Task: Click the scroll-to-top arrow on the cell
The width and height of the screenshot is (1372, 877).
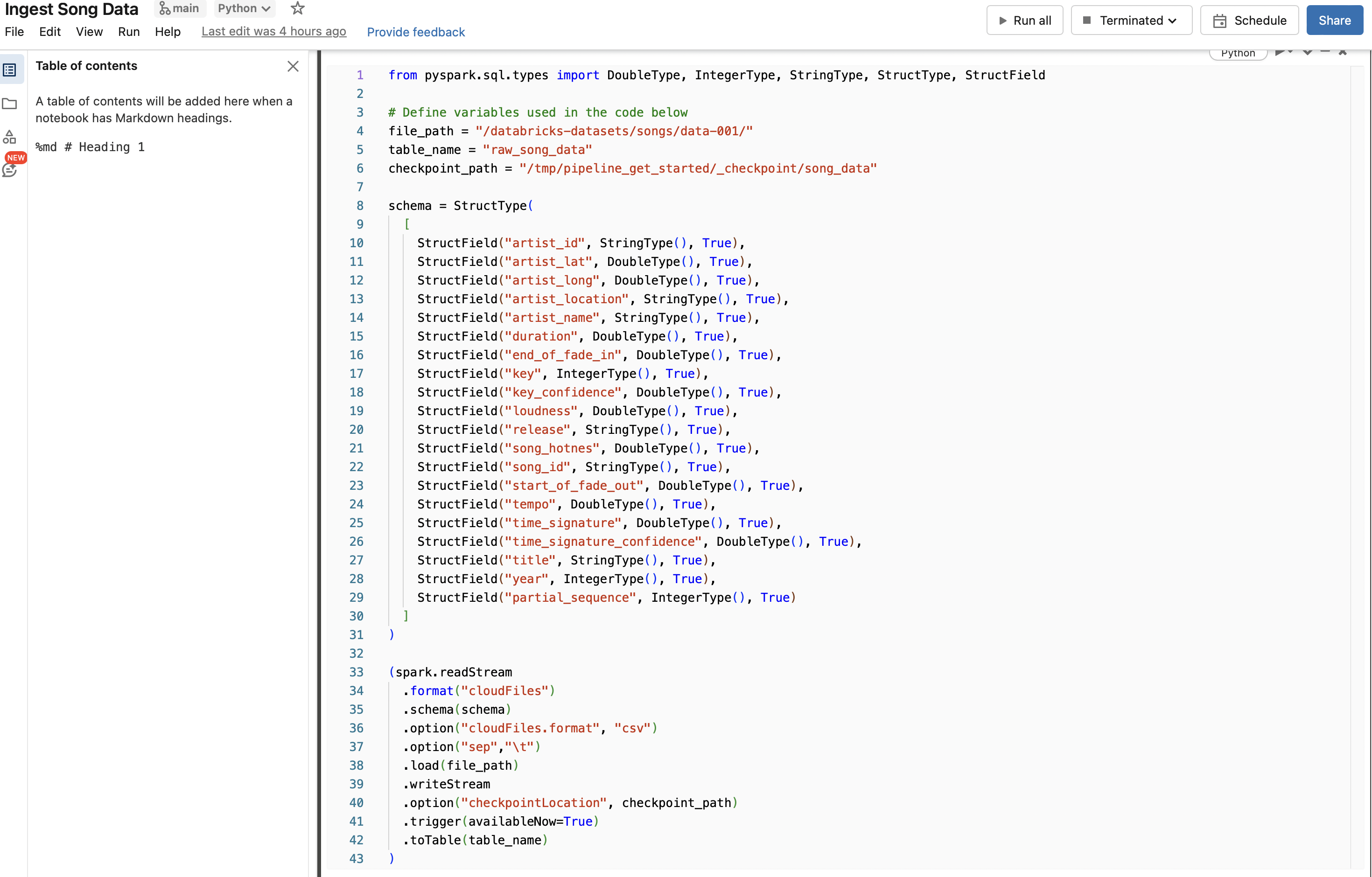Action: coord(1343,52)
